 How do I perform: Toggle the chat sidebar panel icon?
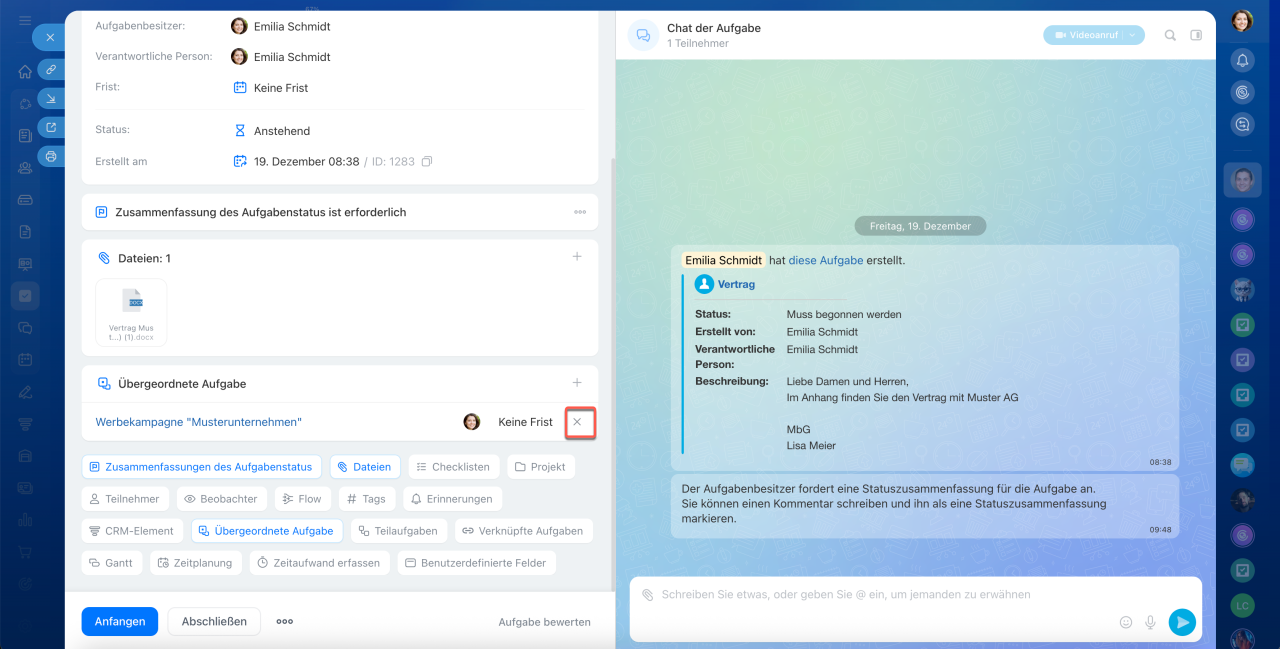tap(1196, 35)
